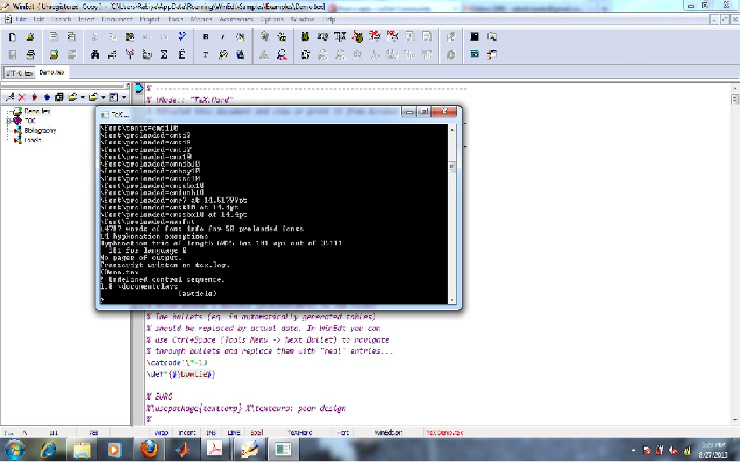Click the Italic formatting icon
Screen dimensions: 740x462
(223, 37)
